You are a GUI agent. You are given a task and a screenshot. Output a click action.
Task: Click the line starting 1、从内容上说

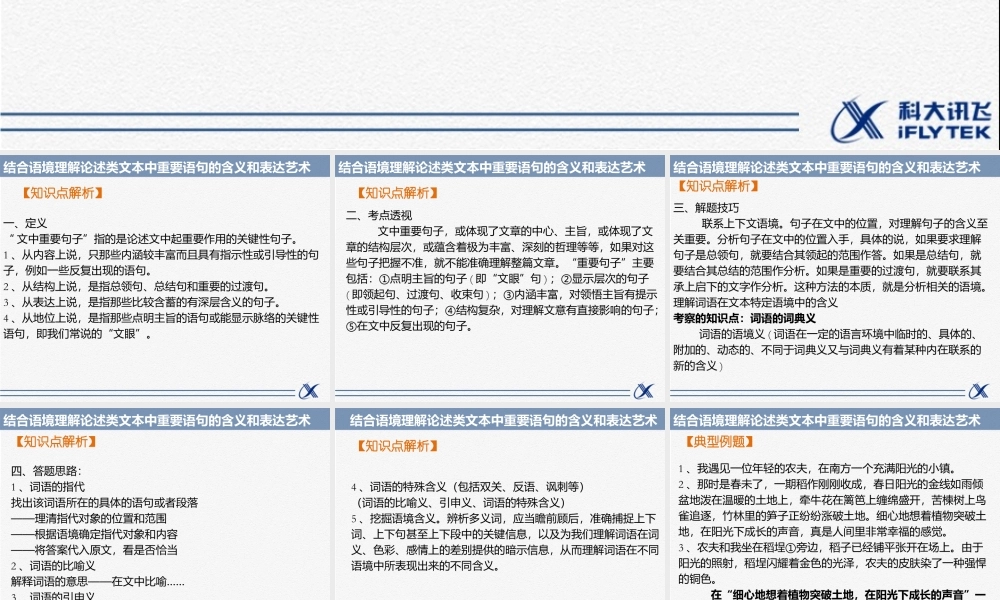(161, 262)
